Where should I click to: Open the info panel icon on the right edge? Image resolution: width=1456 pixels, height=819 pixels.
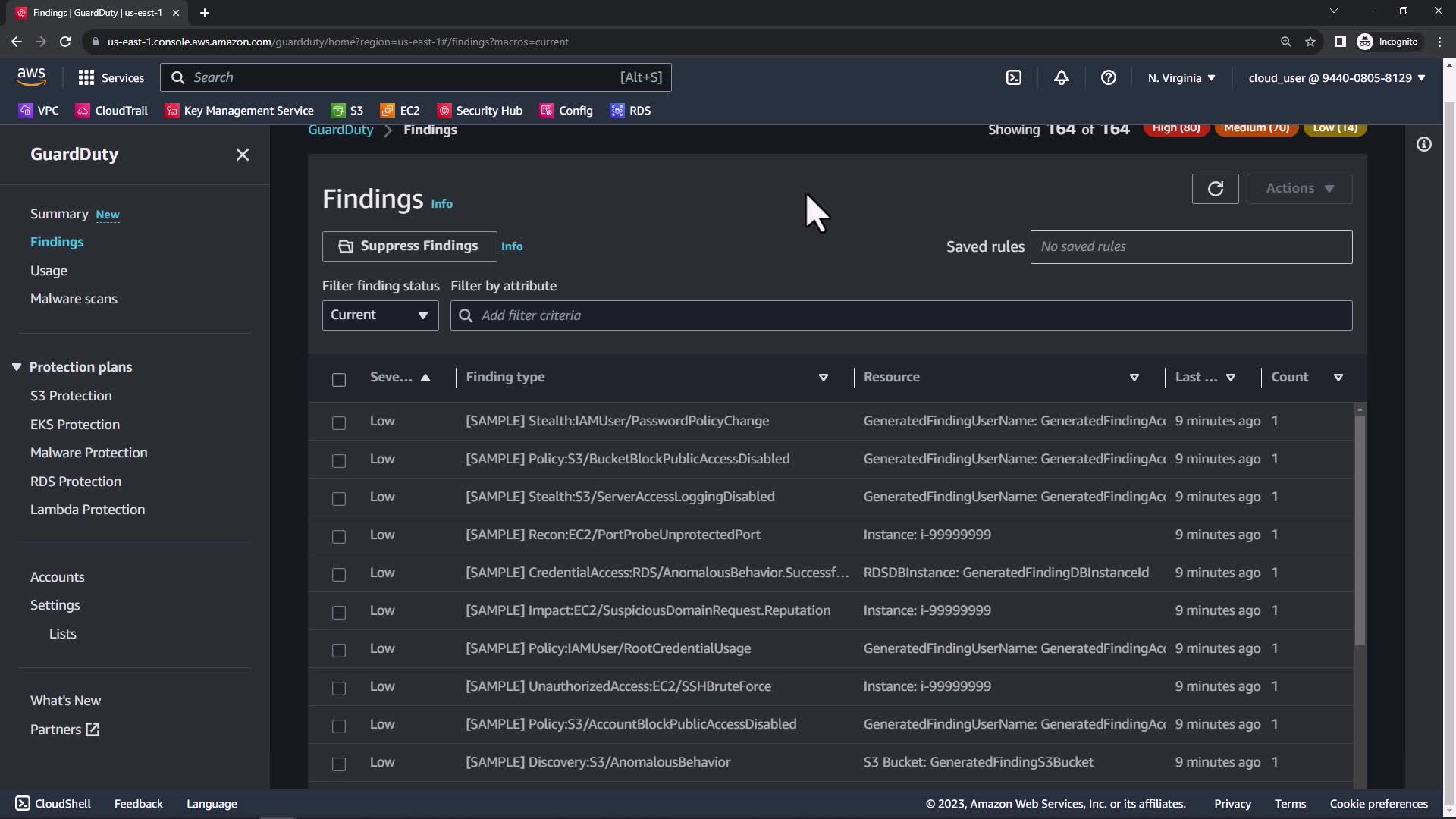1423,144
